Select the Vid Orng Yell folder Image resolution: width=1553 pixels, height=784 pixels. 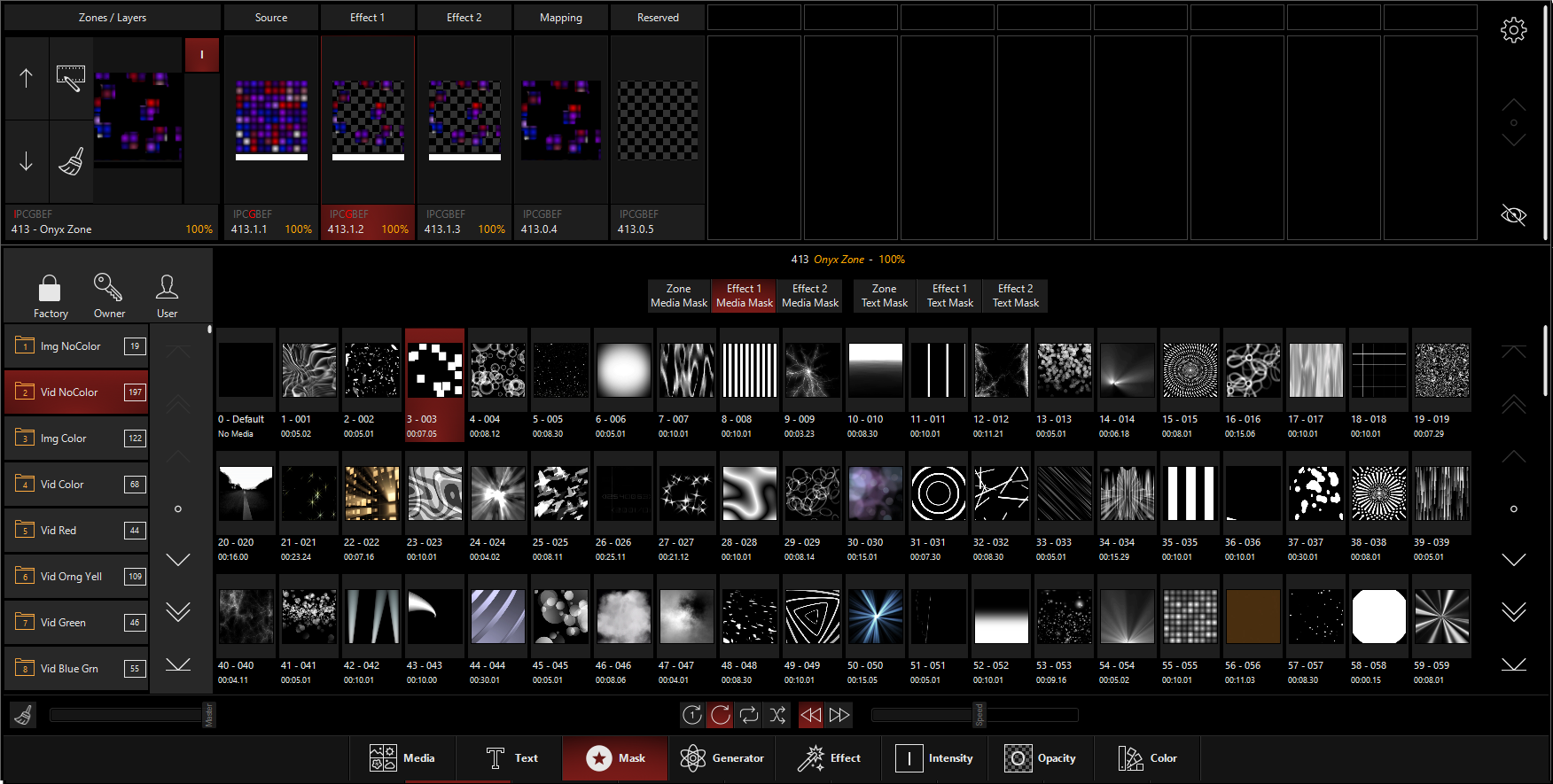(77, 577)
